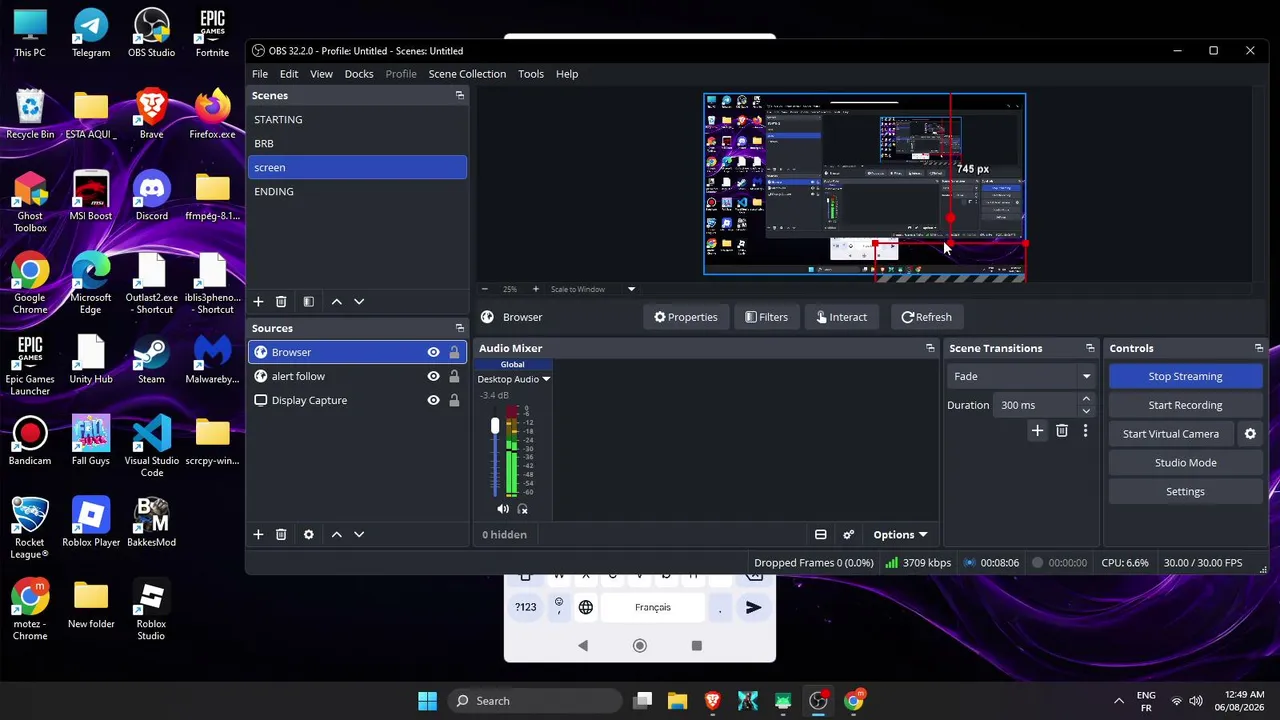Screen dimensions: 1280x720
Task: Open File Explorer from the taskbar
Action: (678, 701)
